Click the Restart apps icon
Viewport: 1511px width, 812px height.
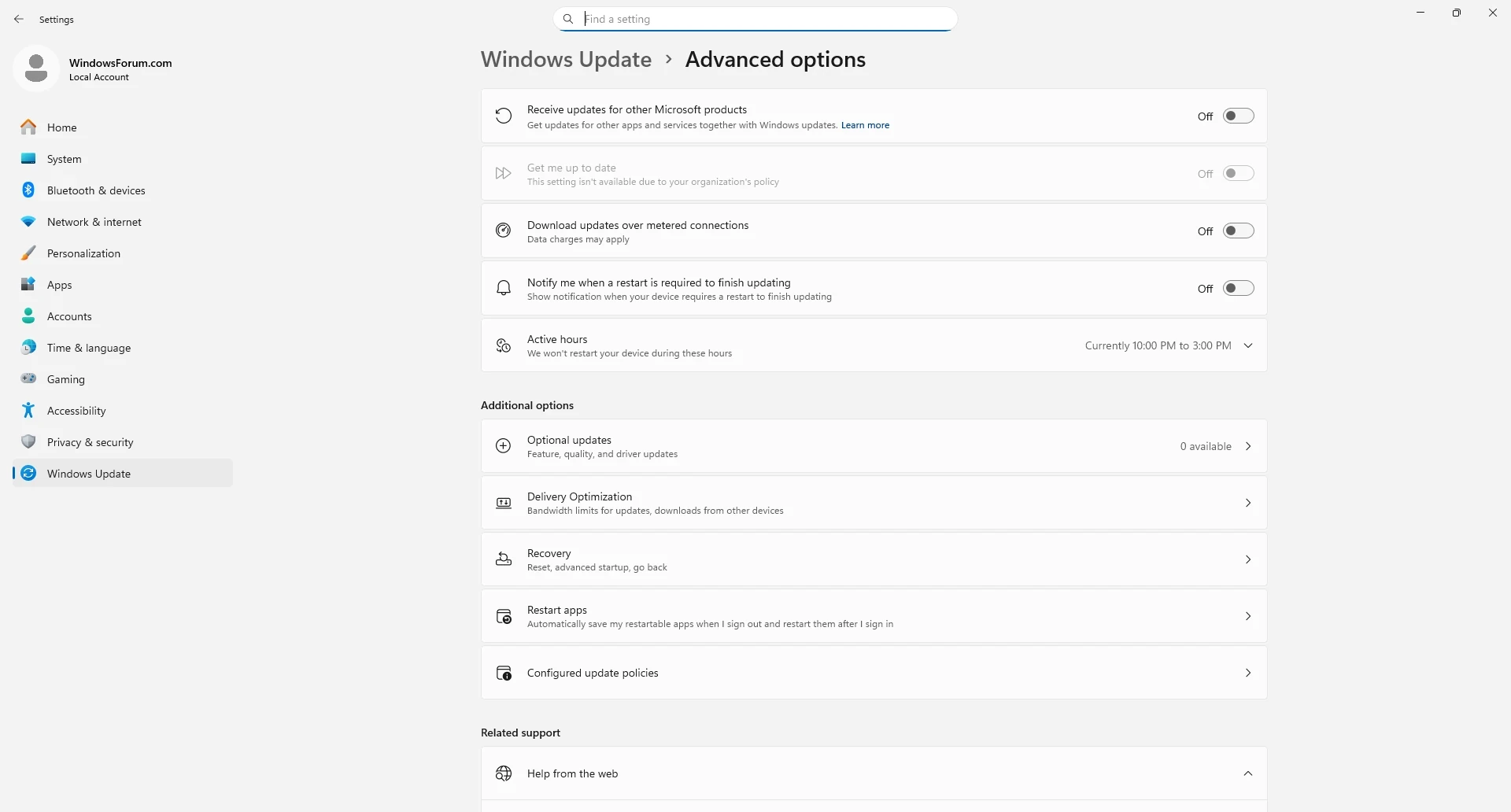[x=504, y=616]
